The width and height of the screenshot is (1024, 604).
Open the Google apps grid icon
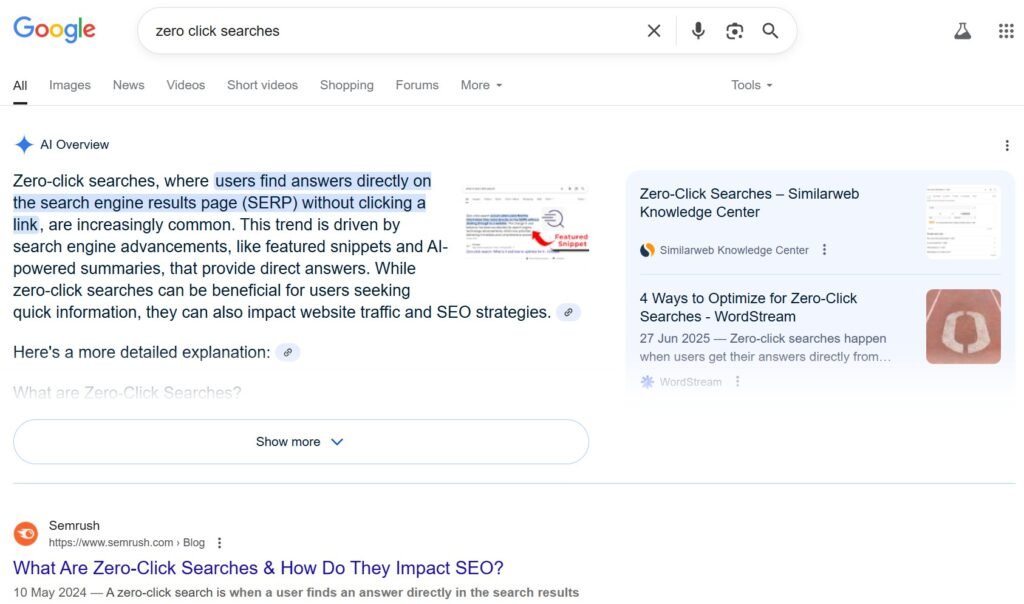tap(1006, 31)
